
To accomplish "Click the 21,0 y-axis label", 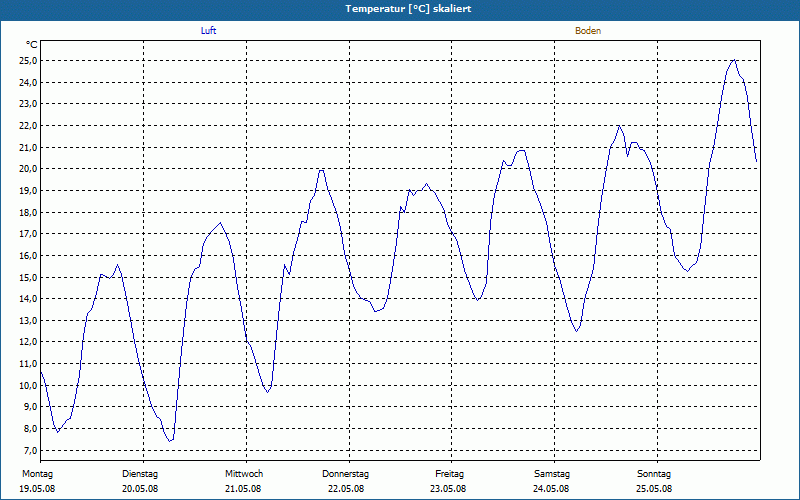I will click(x=28, y=147).
